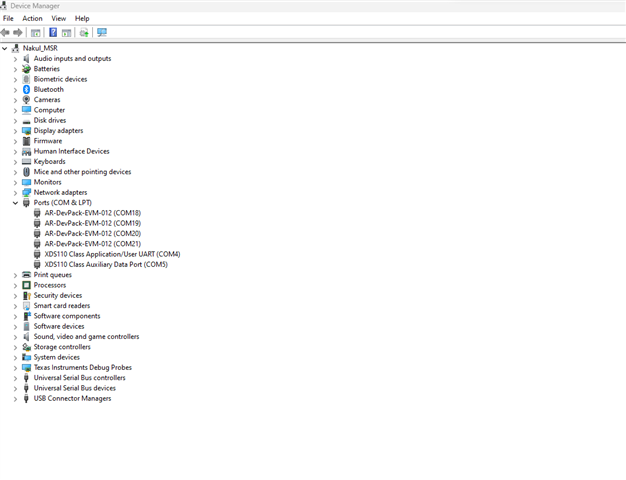Expand the Human Interface Devices node
The height and width of the screenshot is (480, 626).
click(x=15, y=151)
